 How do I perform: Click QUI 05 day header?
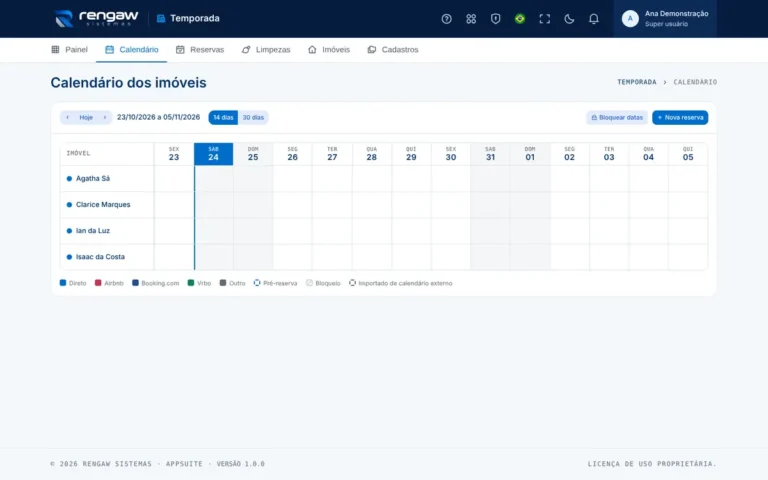coord(688,154)
